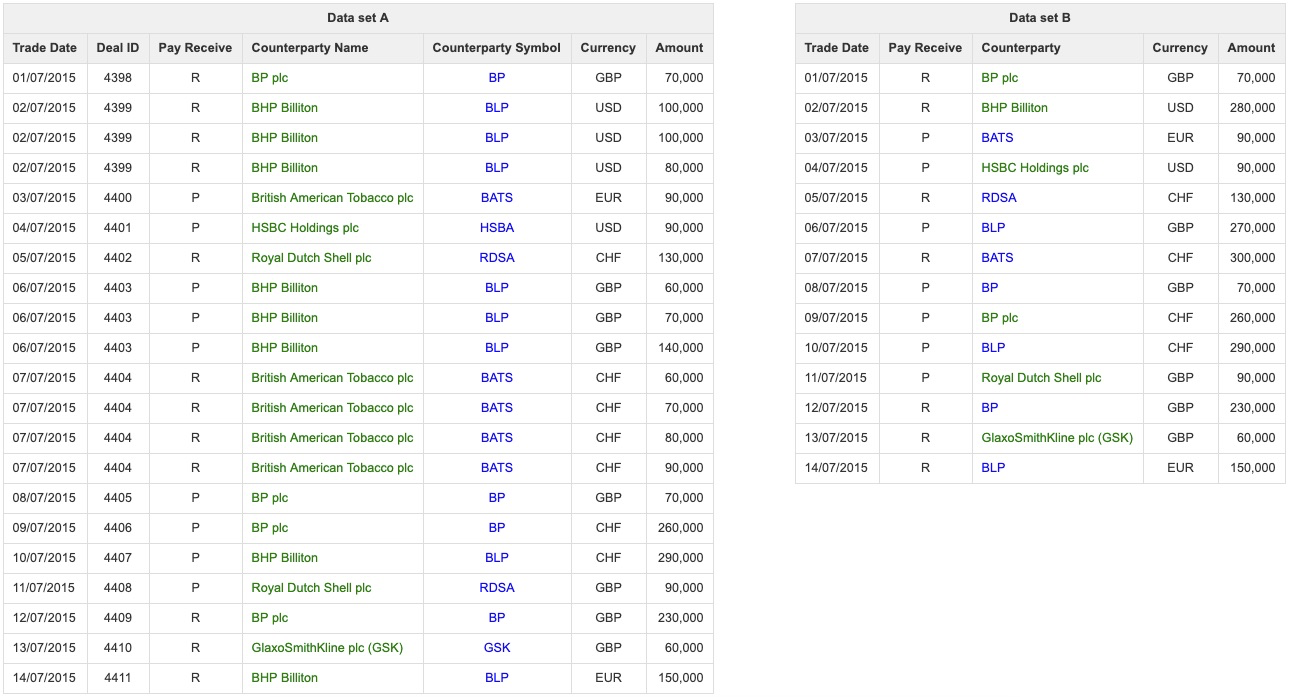Select the 'Counterparty Name' column header
Image resolution: width=1291 pixels, height=697 pixels.
click(310, 48)
